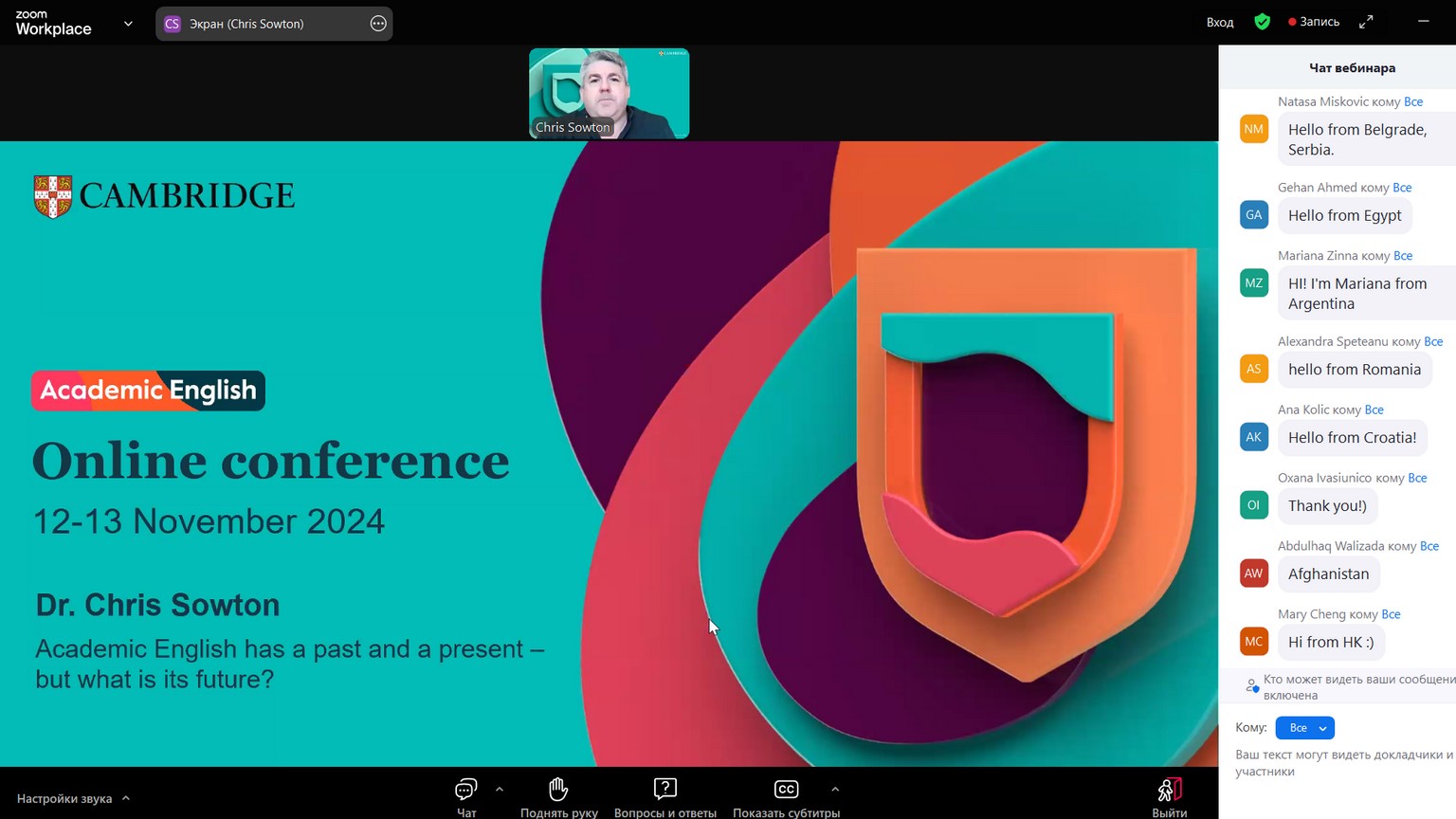Click the green encryption shield icon

pyautogui.click(x=1262, y=22)
